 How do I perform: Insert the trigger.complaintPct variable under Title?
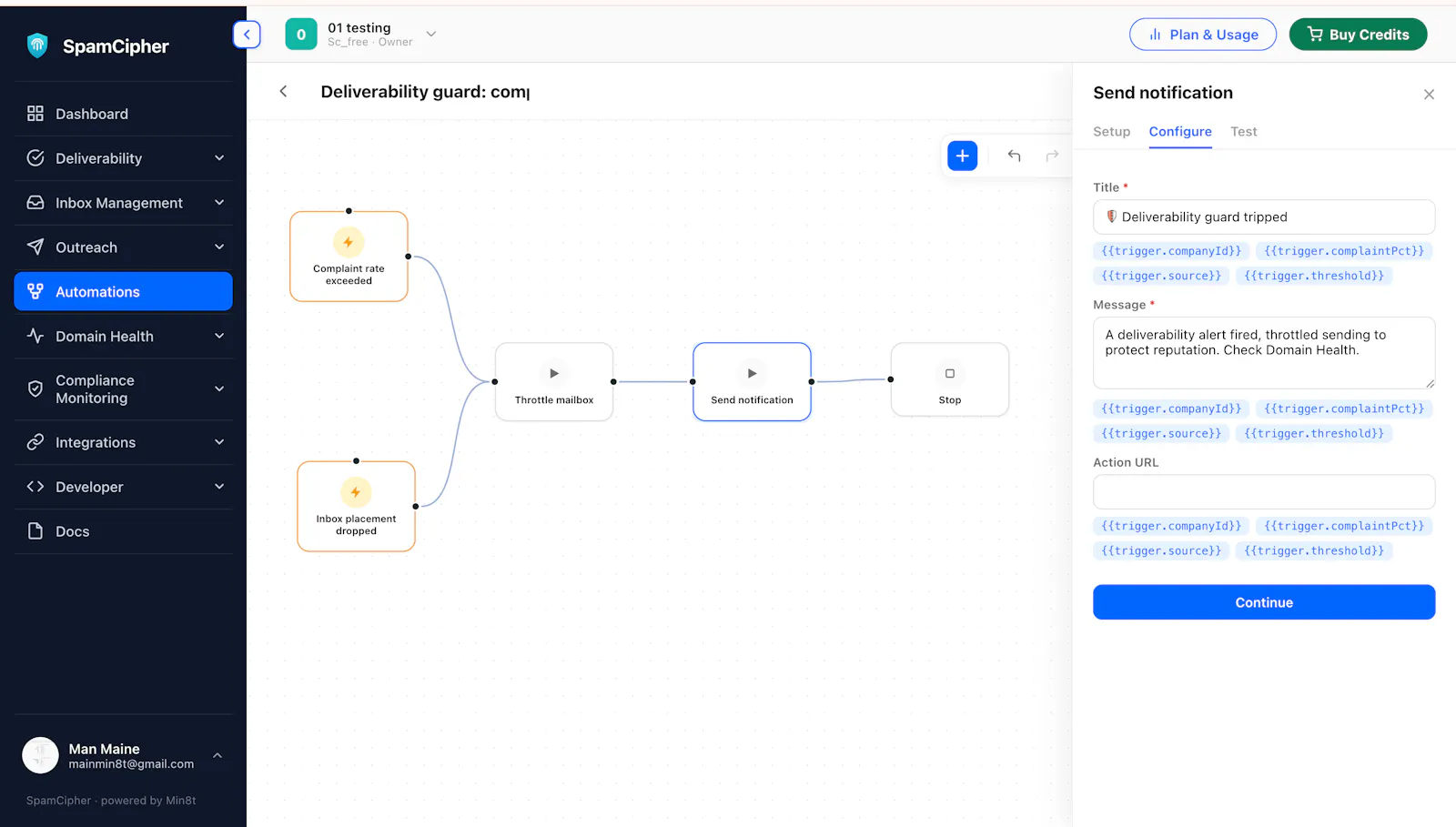[1343, 251]
